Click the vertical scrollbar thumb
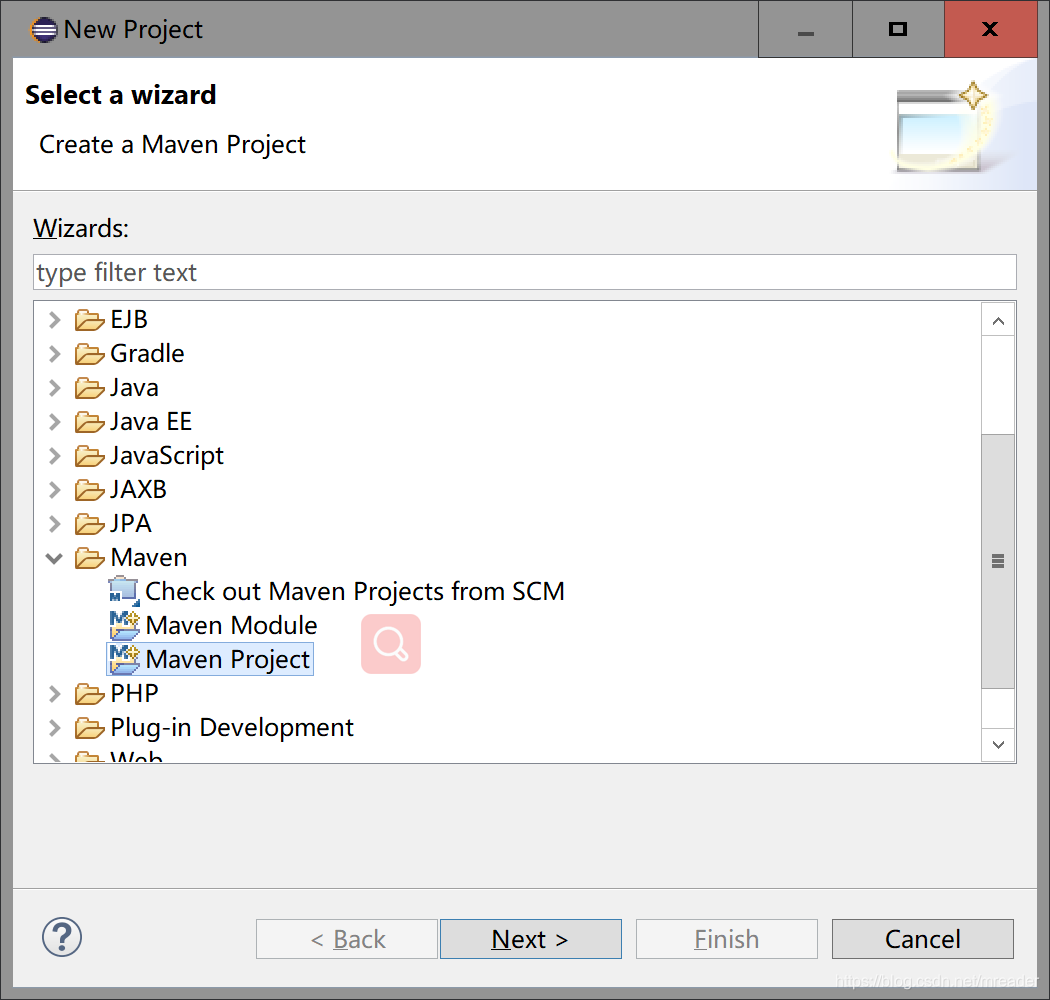This screenshot has height=1000, width=1050. (x=998, y=561)
